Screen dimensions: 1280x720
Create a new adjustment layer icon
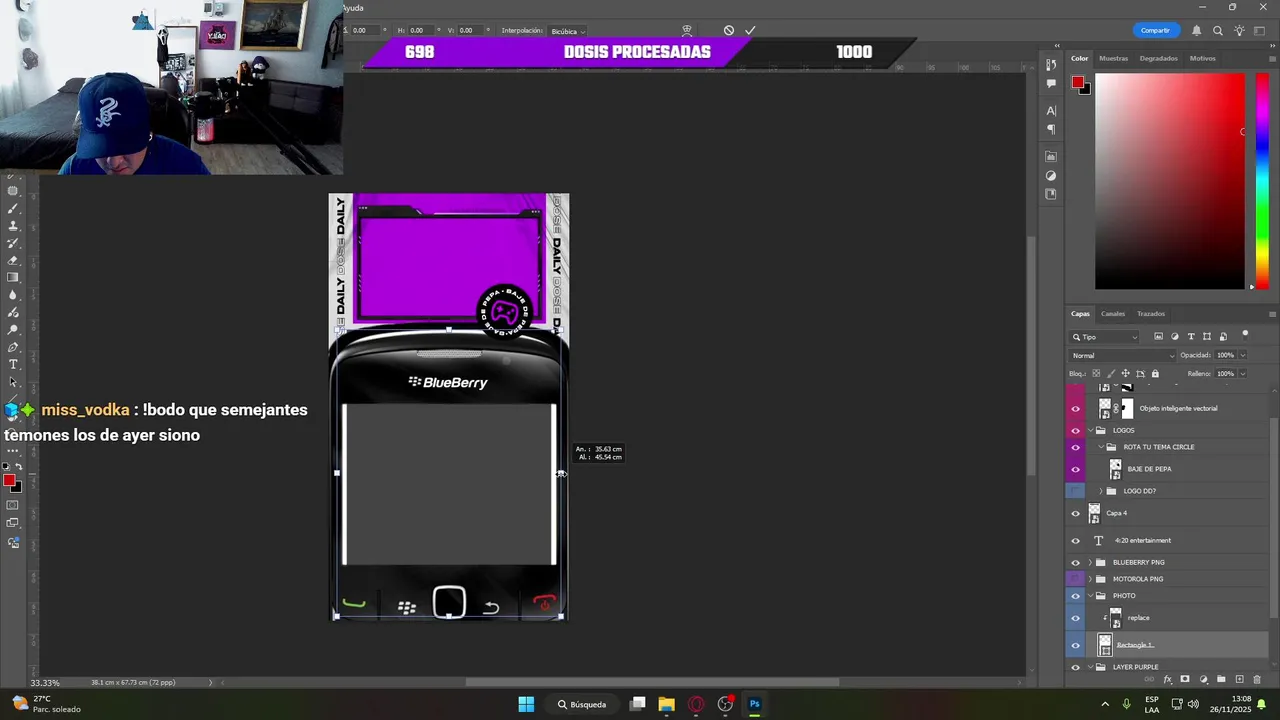(x=1203, y=679)
